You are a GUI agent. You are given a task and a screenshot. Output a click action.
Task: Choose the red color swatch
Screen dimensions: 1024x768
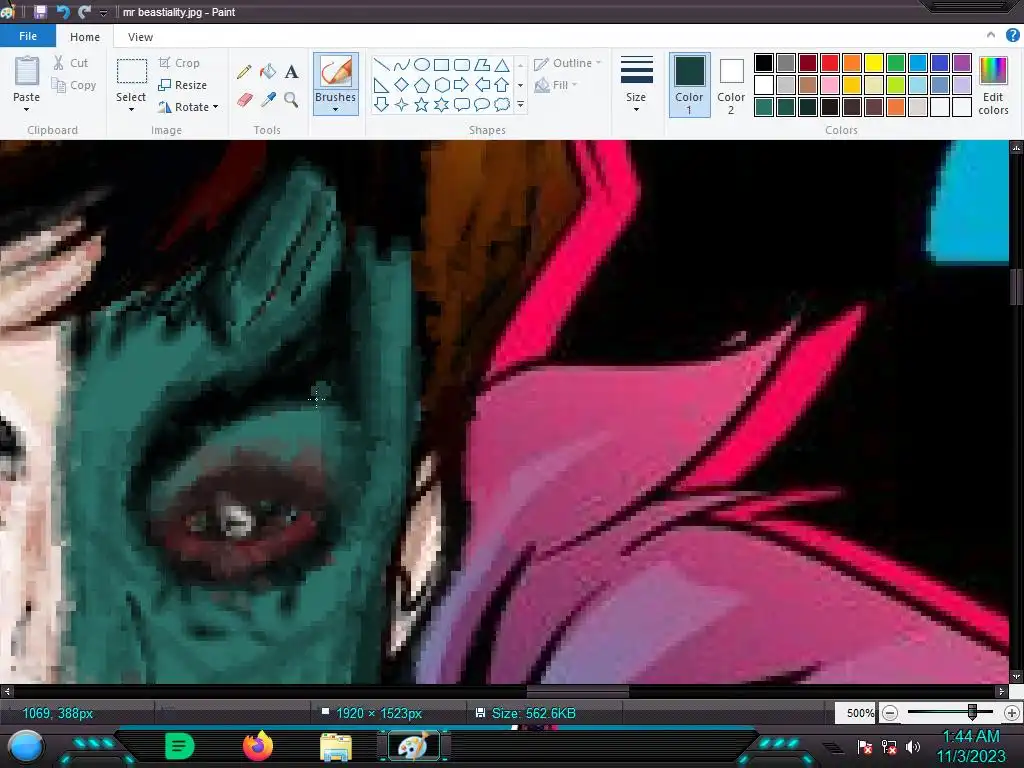tap(829, 63)
